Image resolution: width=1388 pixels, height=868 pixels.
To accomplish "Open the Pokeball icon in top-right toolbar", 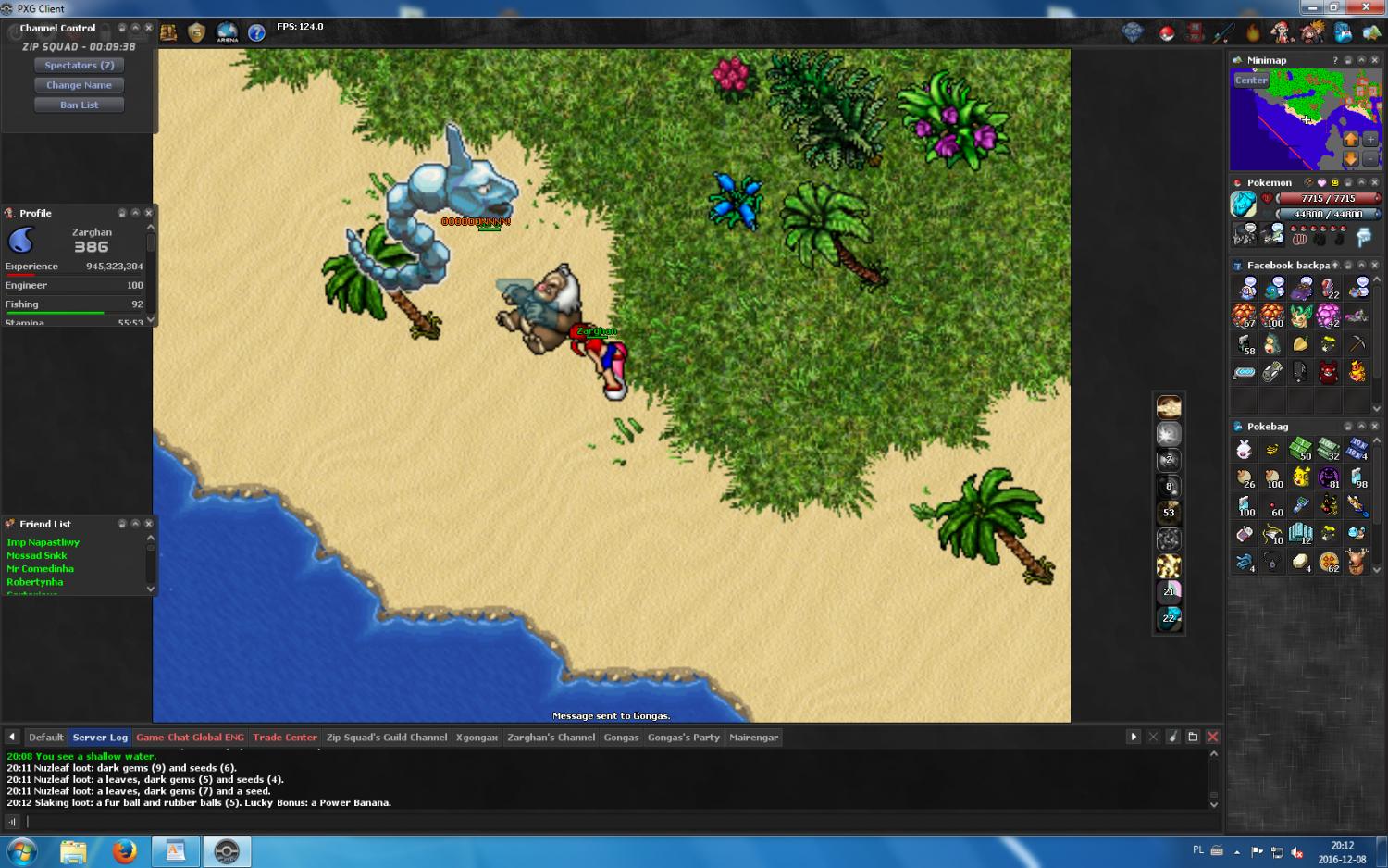I will coord(1166,34).
